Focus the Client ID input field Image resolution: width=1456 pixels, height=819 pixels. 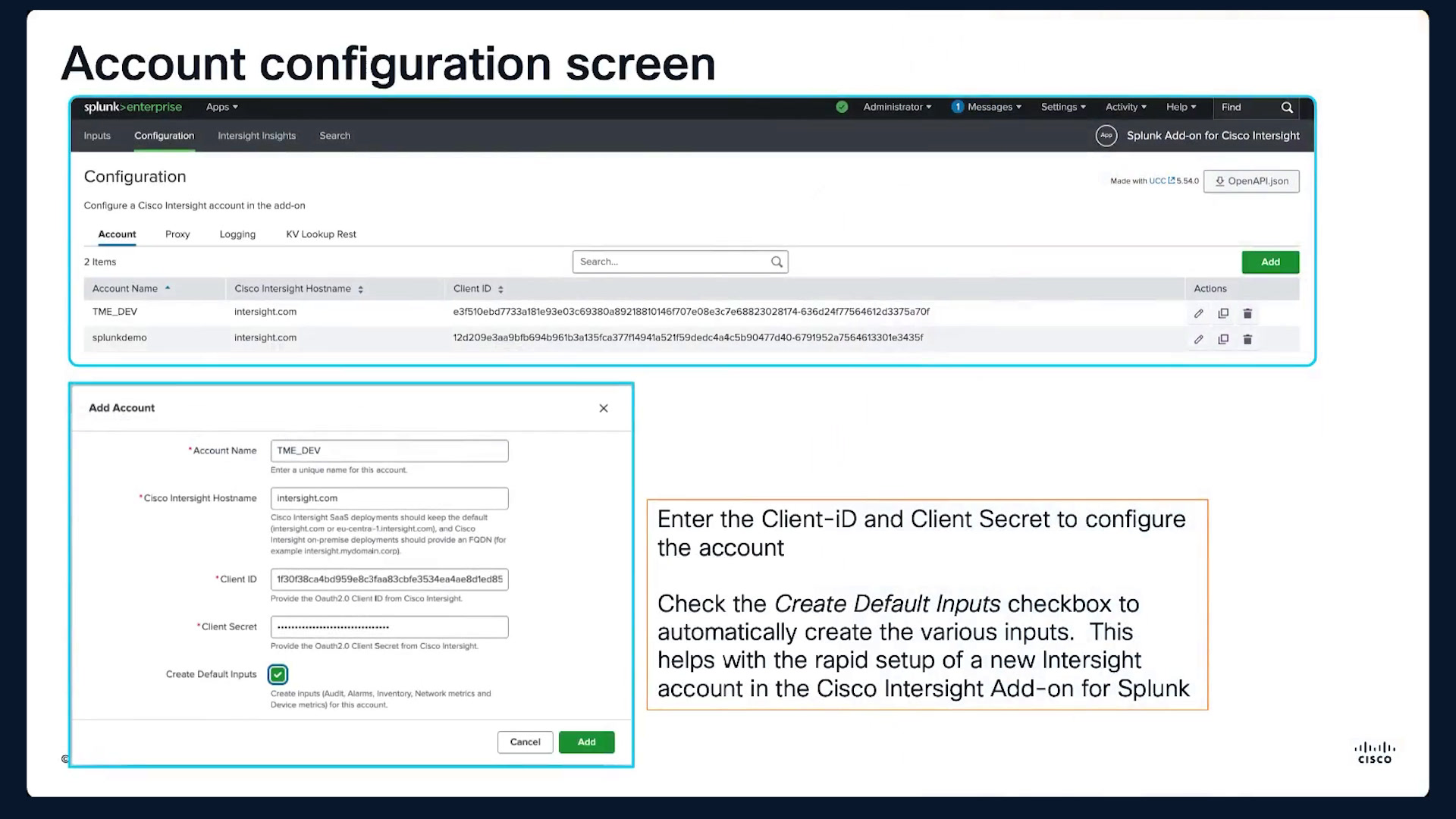[389, 579]
